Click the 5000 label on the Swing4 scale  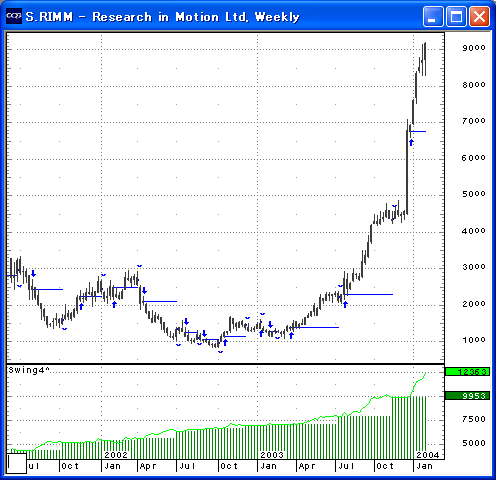click(474, 443)
